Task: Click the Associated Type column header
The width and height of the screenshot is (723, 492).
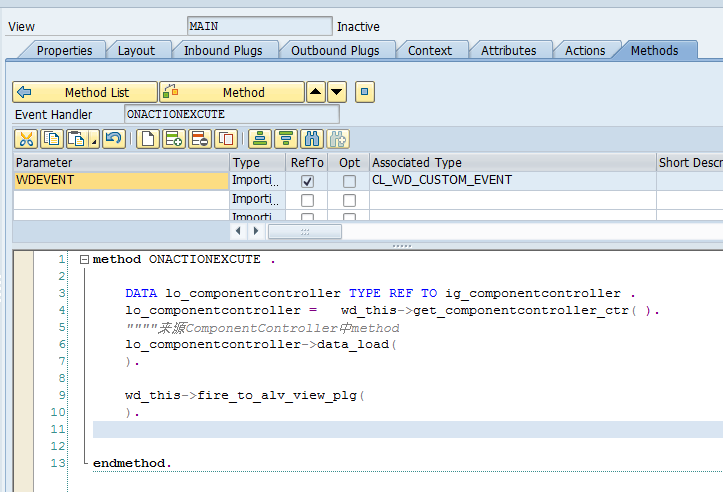Action: (513, 162)
